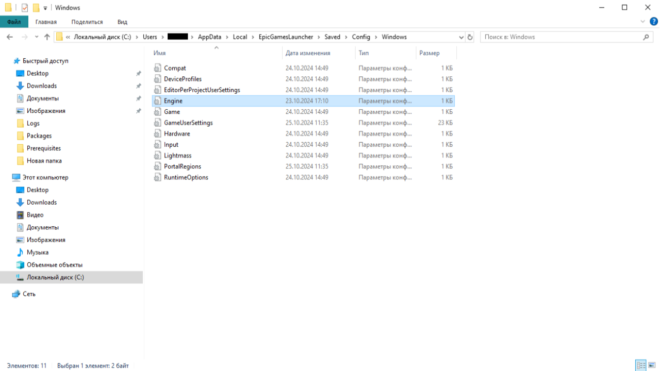The width and height of the screenshot is (660, 371).
Task: Switch to large icons view layout
Action: [x=652, y=365]
